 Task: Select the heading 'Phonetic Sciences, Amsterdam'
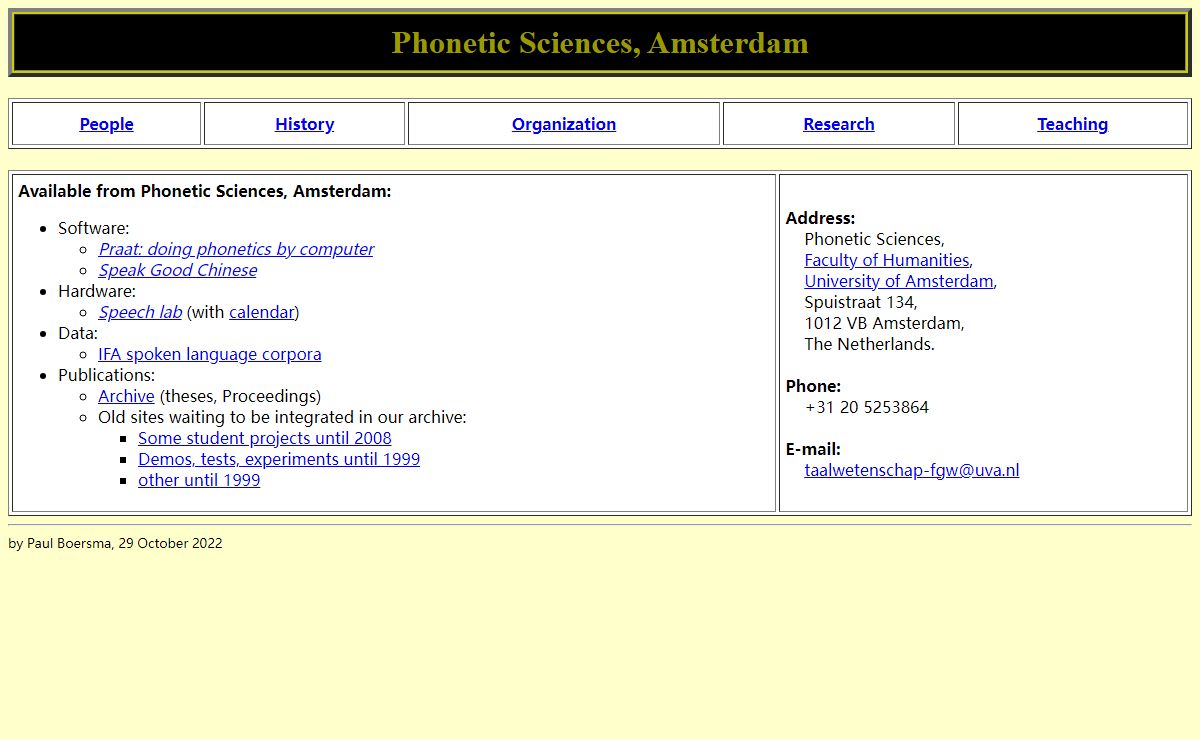pos(600,43)
